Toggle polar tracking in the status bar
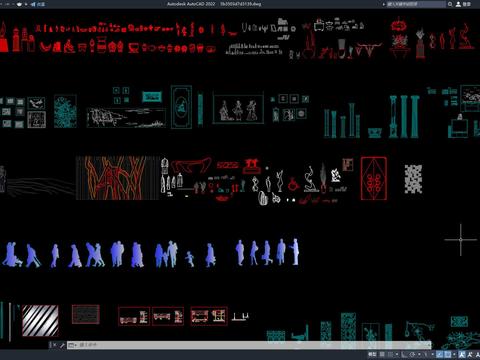The image size is (480, 360). point(412,354)
